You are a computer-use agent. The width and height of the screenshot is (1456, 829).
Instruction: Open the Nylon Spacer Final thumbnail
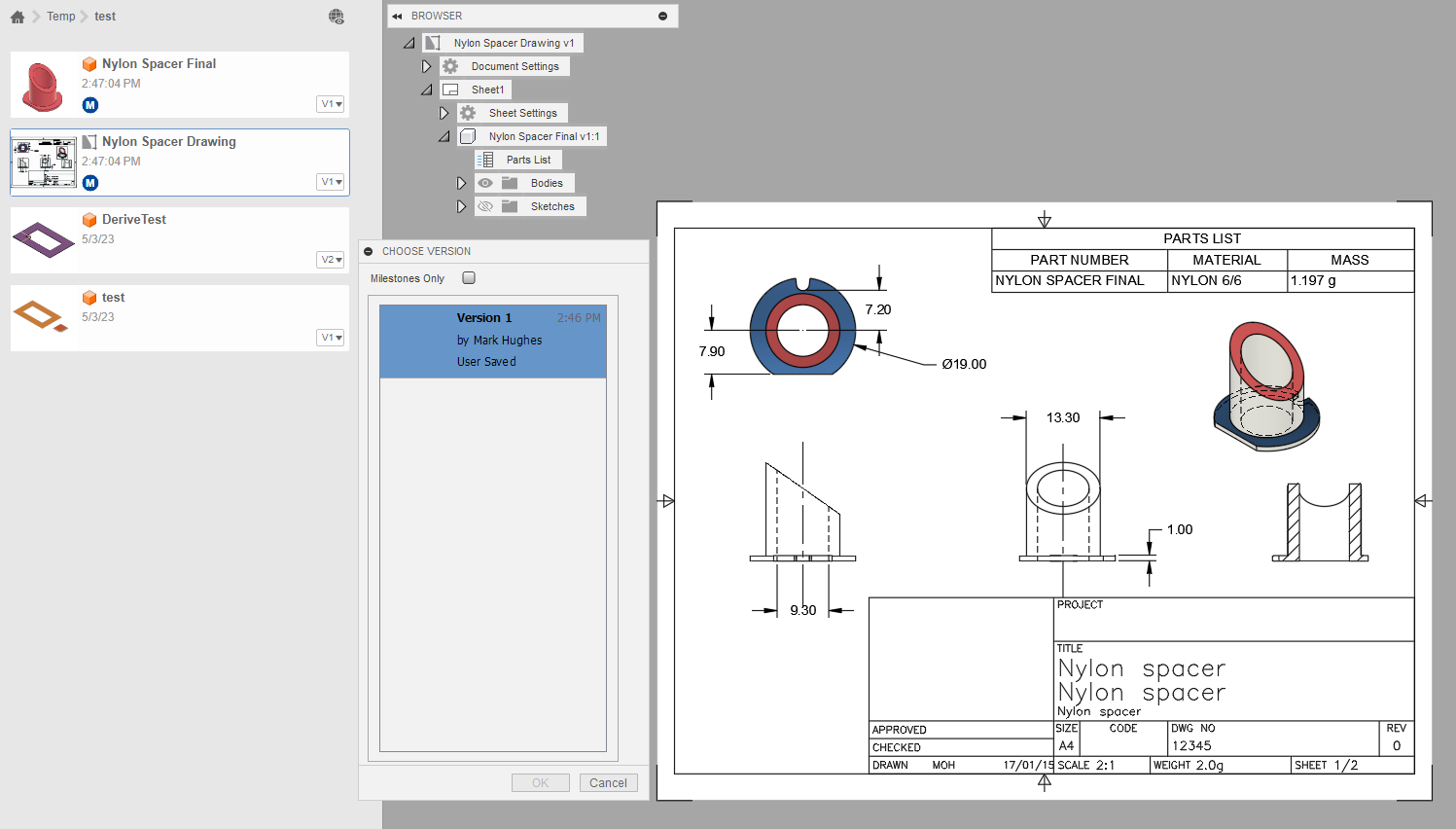[x=43, y=86]
